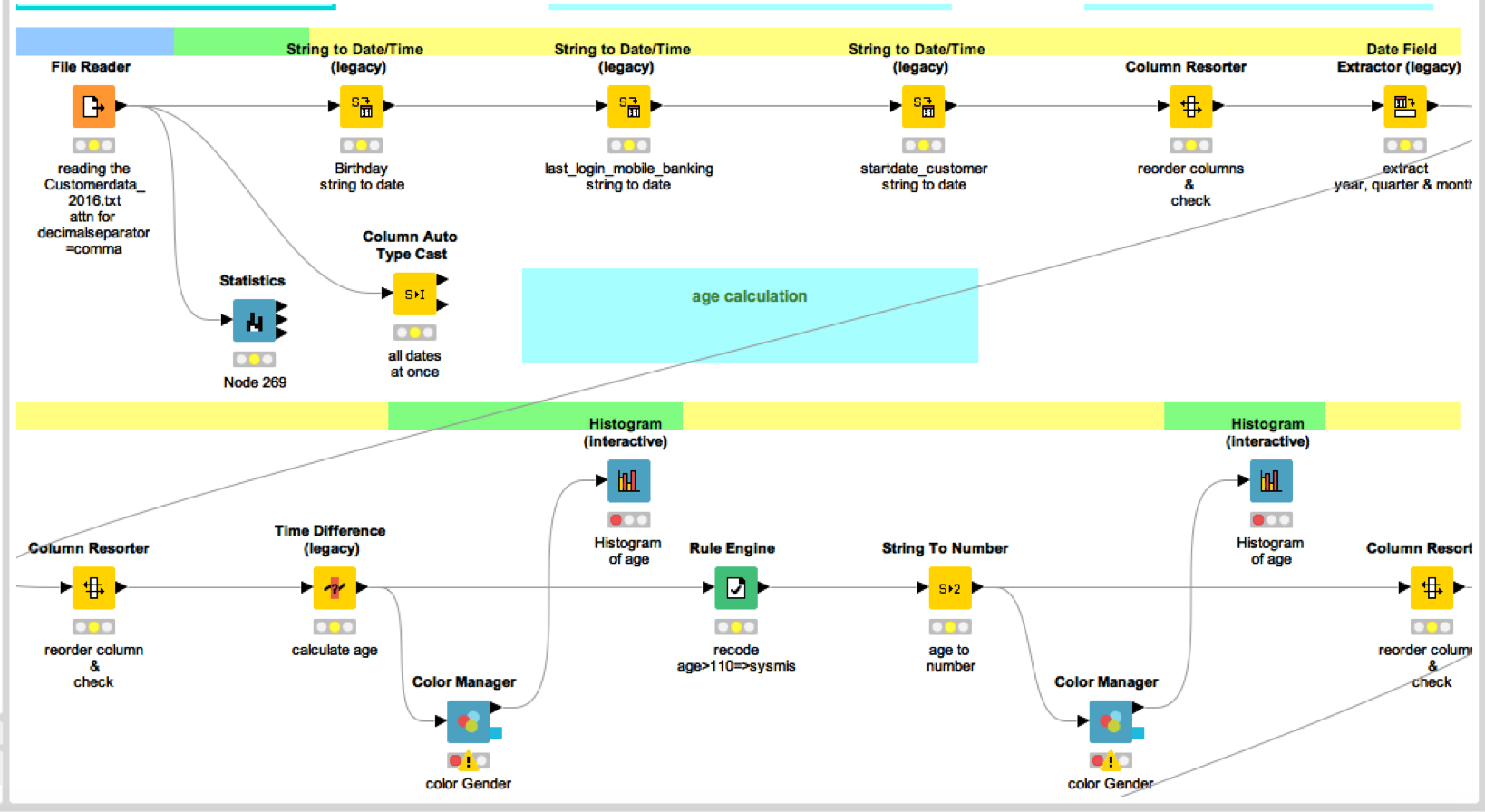Select the Color Manager fed by Time Difference
This screenshot has height=812, width=1485.
pyautogui.click(x=469, y=722)
